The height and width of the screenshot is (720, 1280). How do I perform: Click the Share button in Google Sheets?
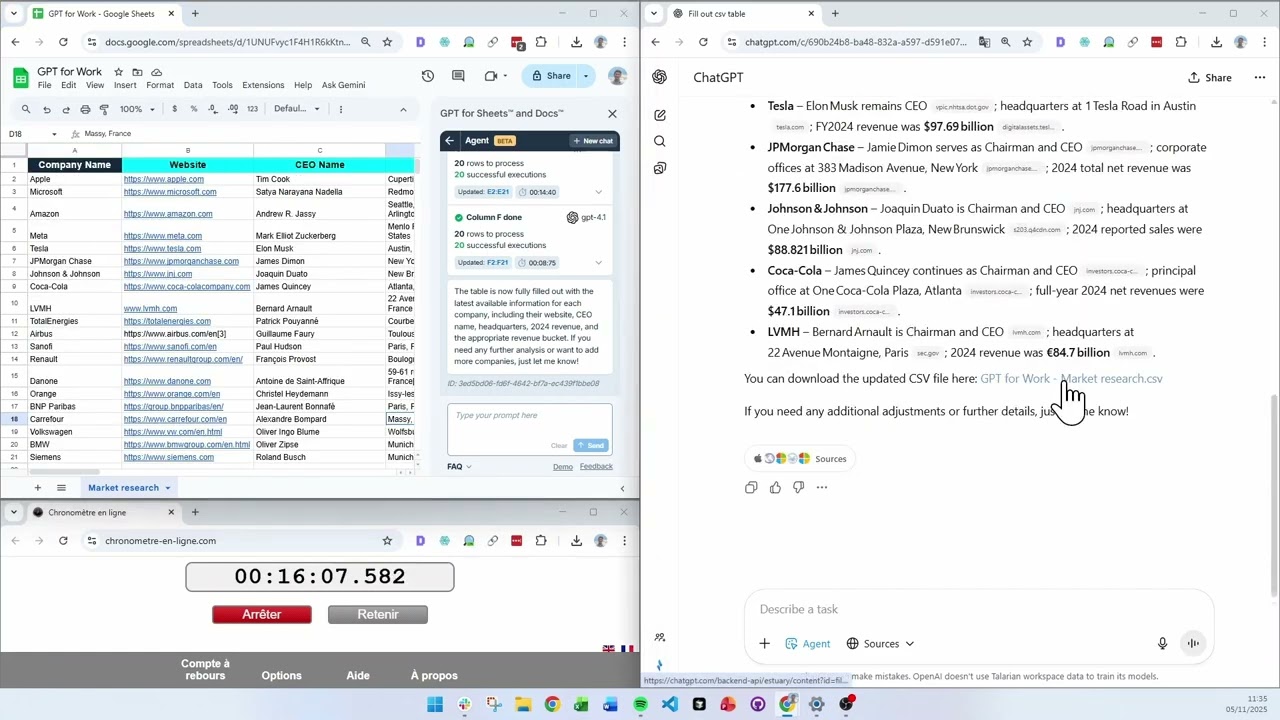[x=551, y=76]
